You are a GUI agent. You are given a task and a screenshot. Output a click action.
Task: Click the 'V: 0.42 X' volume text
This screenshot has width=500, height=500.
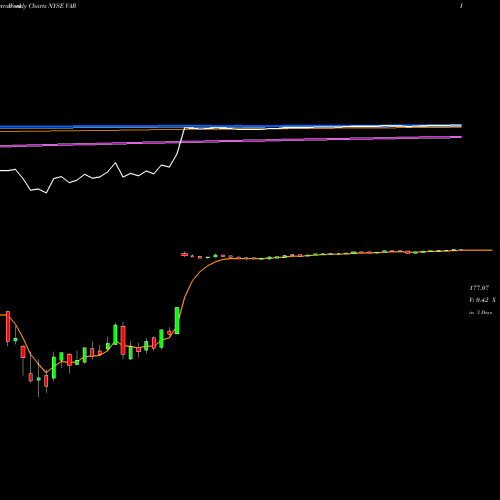click(x=482, y=300)
